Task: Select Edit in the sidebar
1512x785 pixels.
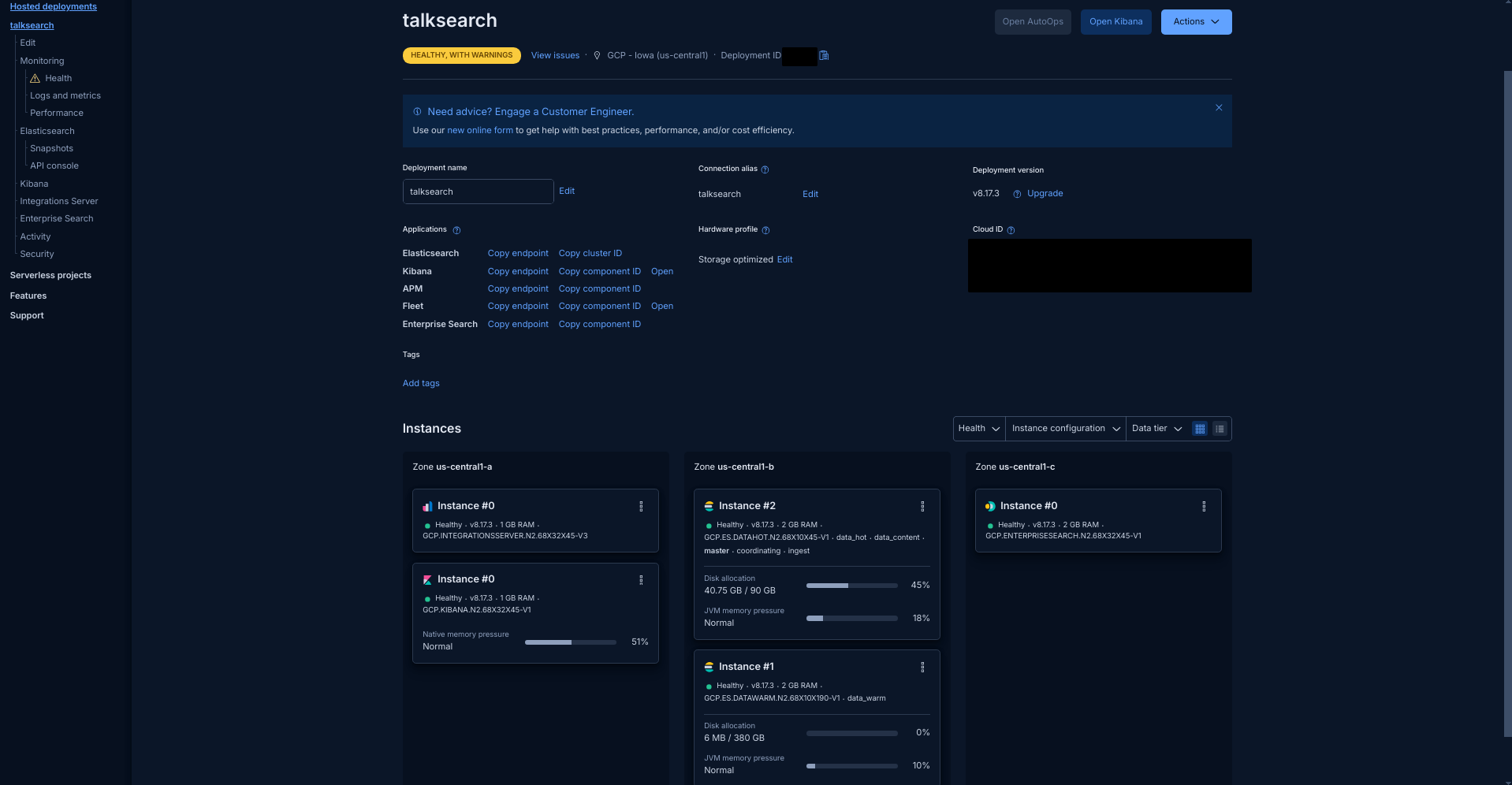Action: pyautogui.click(x=28, y=43)
